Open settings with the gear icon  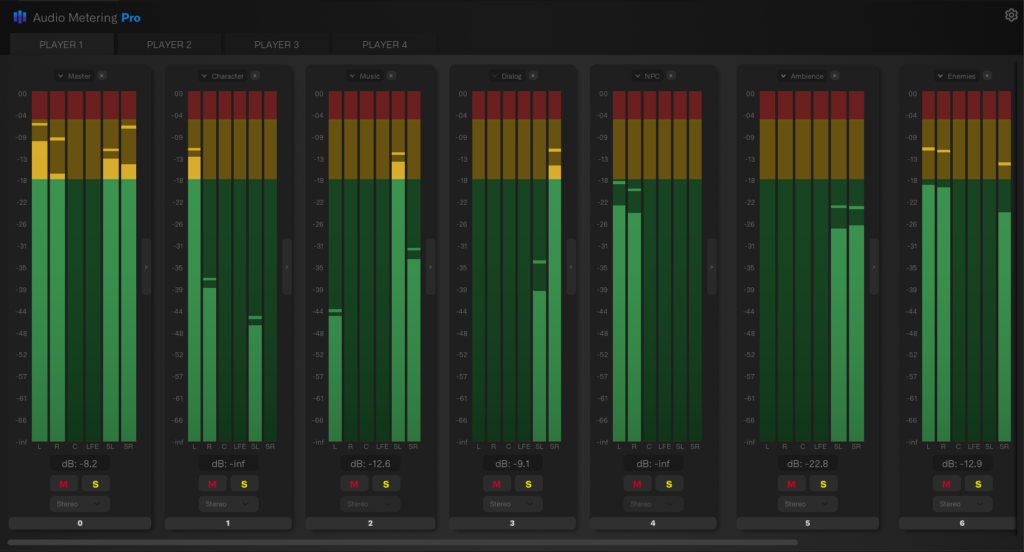[x=1010, y=15]
